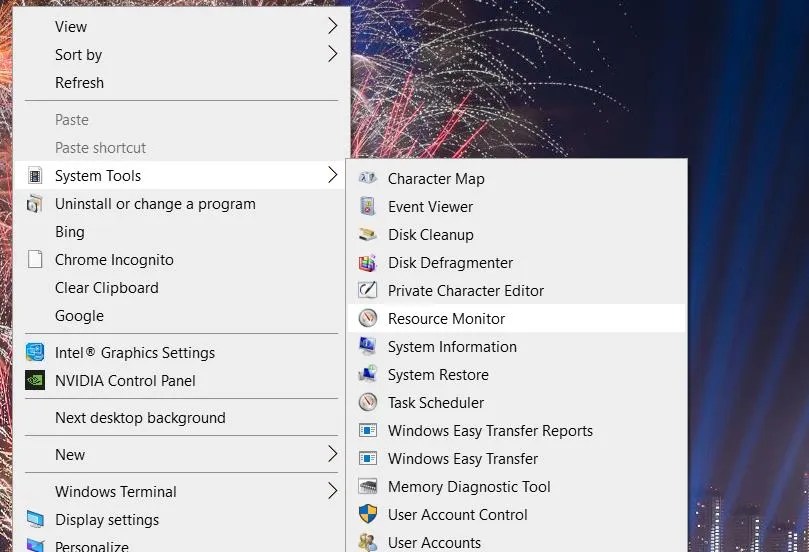The width and height of the screenshot is (809, 552).
Task: Launch Task Scheduler text entry
Action: (436, 402)
